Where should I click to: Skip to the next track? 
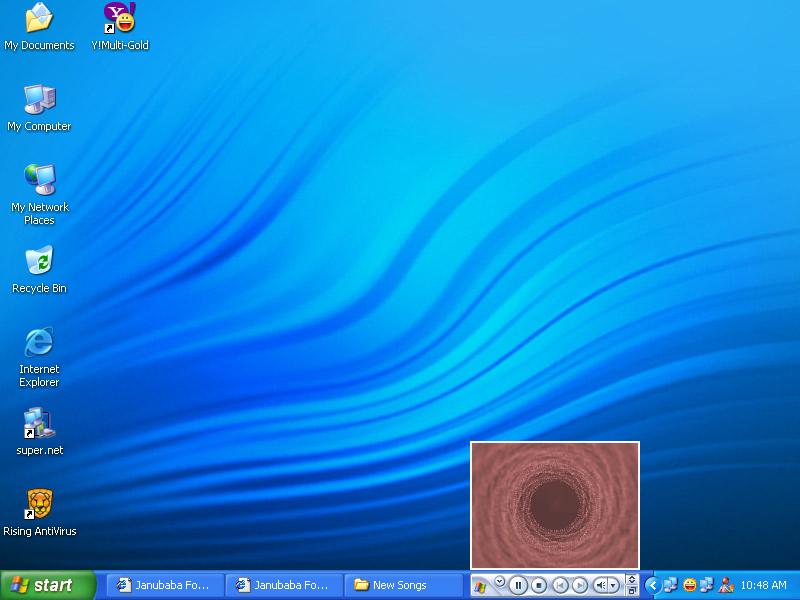pos(580,585)
